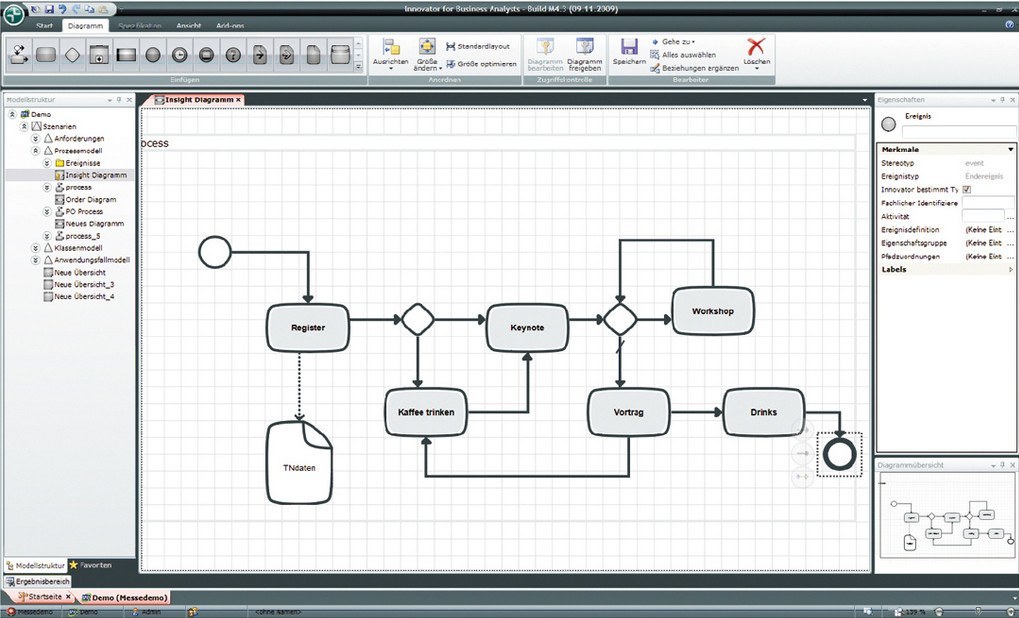The width and height of the screenshot is (1019, 618).
Task: Switch to the Start ribbon tab
Action: tap(43, 25)
